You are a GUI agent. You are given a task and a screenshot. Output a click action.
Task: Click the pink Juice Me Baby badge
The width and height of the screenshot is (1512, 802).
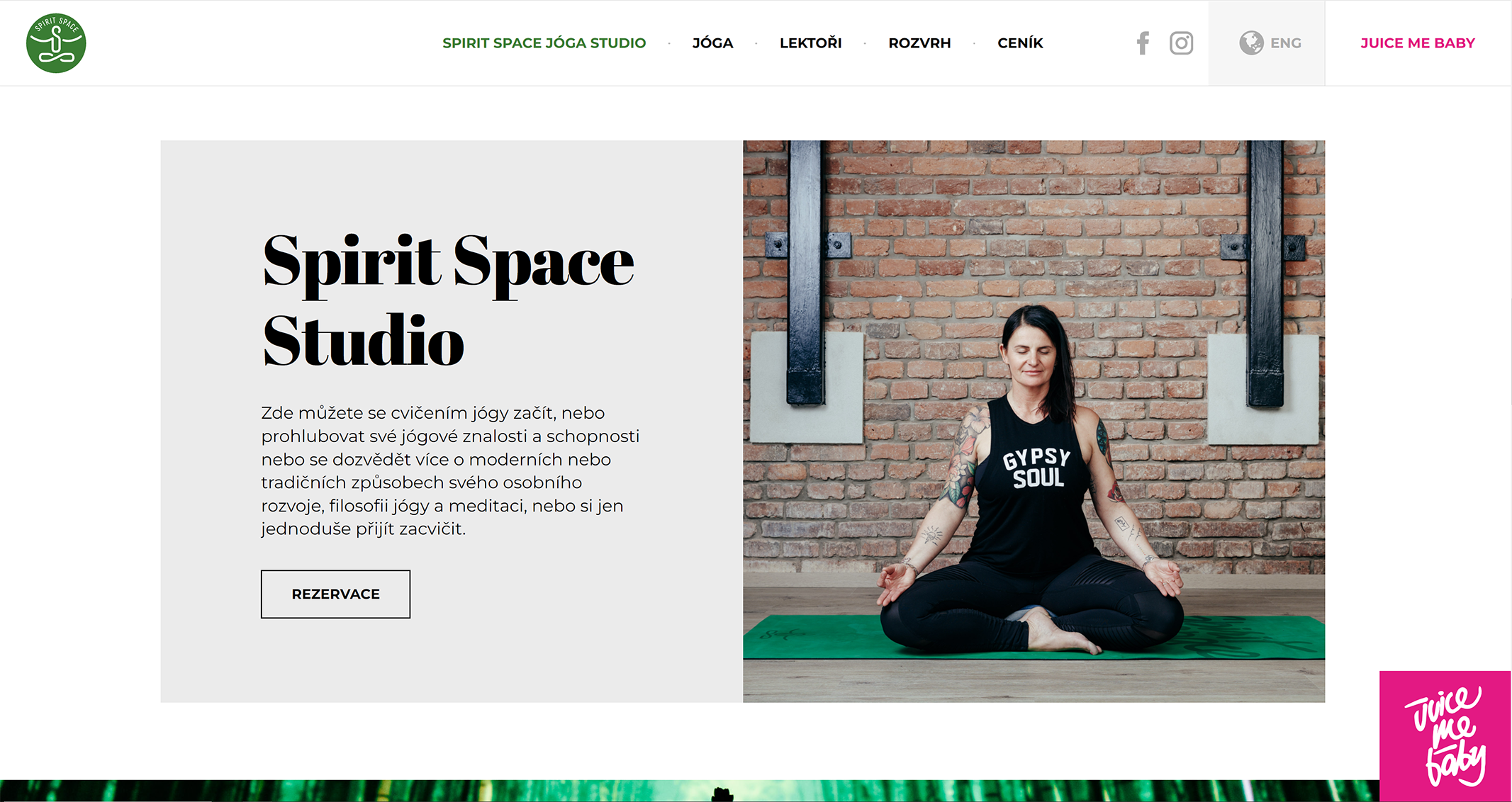click(x=1445, y=736)
